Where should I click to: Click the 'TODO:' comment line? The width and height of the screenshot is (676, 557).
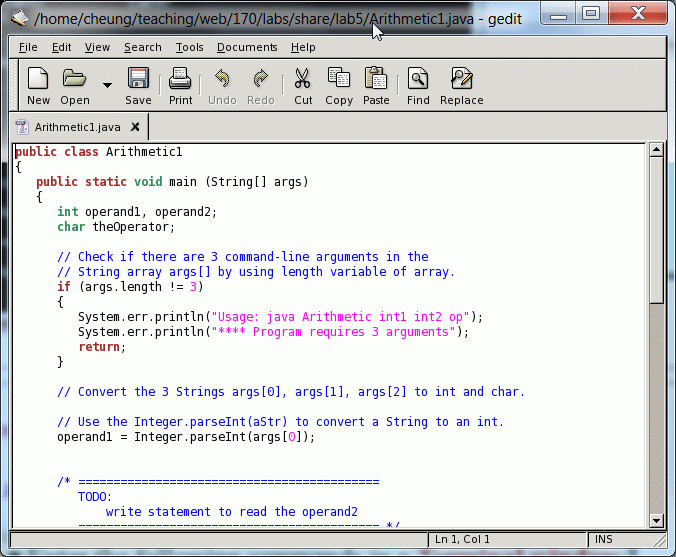(95, 497)
